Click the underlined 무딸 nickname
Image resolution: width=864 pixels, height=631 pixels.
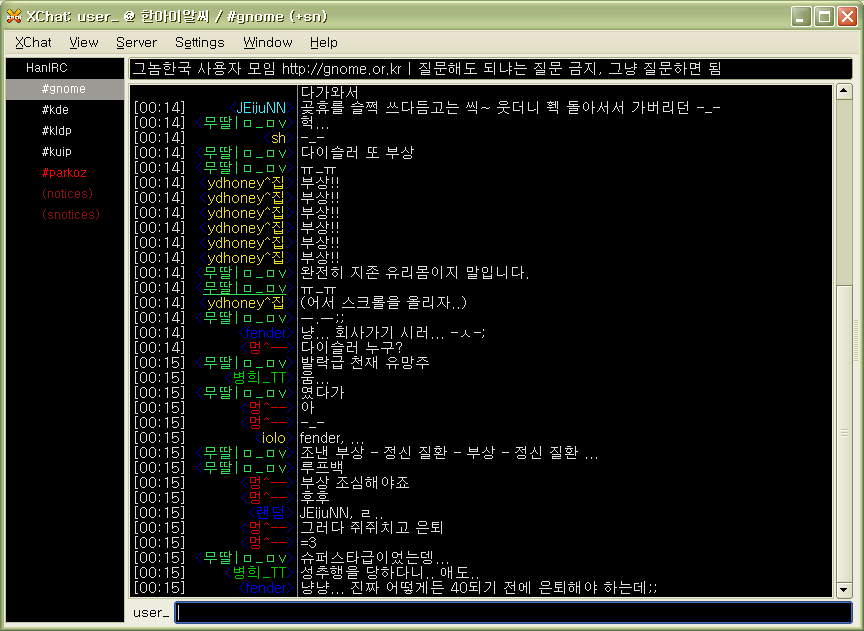pyautogui.click(x=244, y=288)
